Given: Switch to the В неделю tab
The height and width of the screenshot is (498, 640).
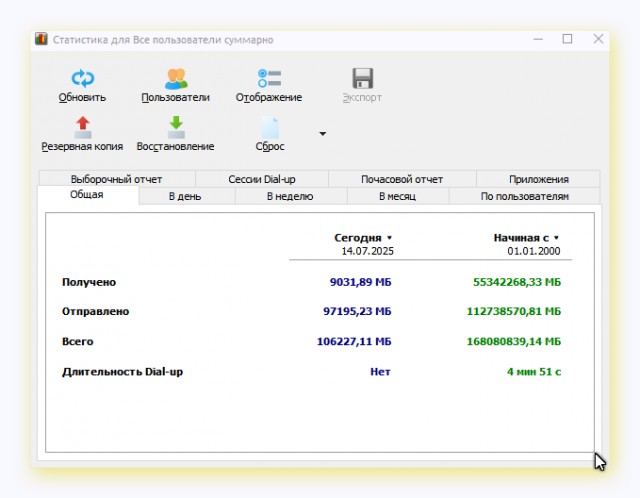Looking at the screenshot, I should point(290,196).
